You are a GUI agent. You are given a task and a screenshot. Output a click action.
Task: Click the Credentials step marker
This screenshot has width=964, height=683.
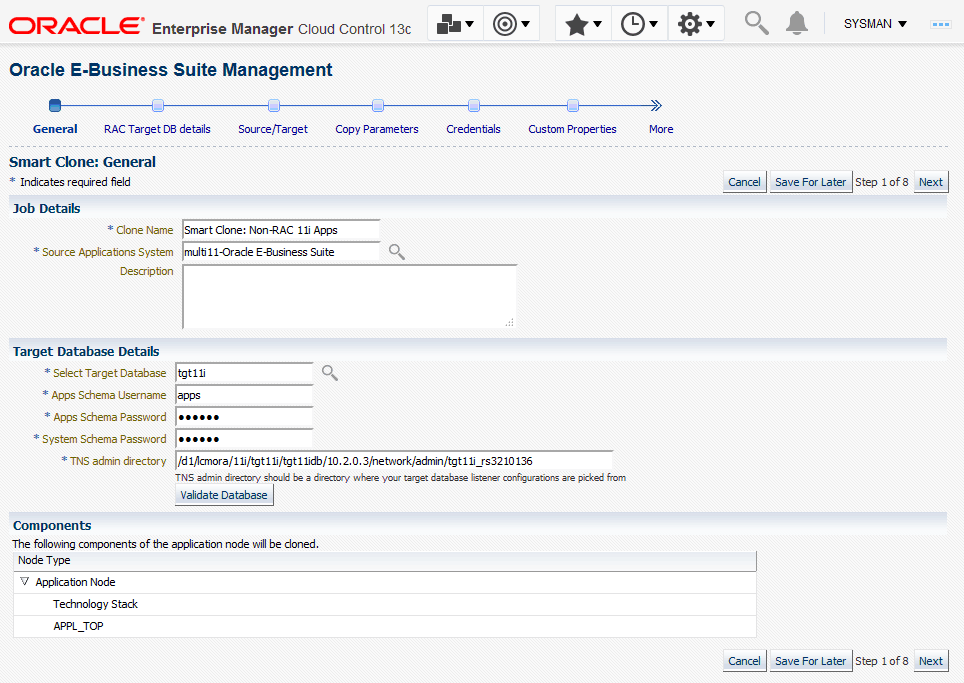pyautogui.click(x=473, y=106)
